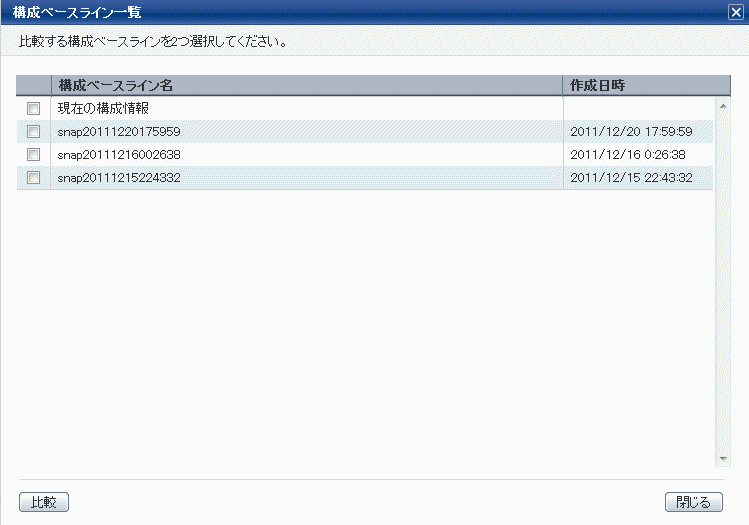Select the 現在の構成情報 row text

[103, 108]
